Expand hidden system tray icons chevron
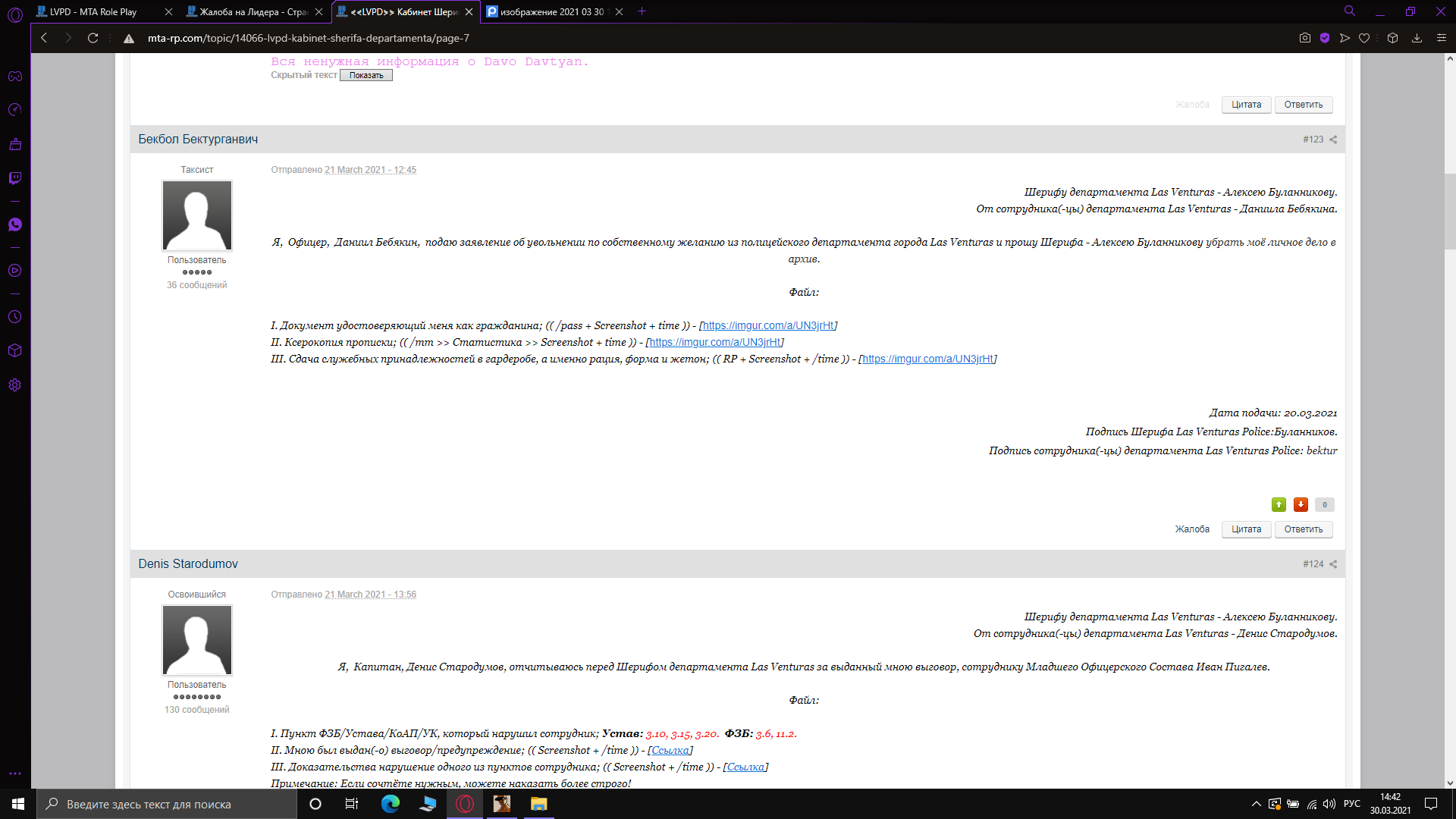 coord(1257,804)
